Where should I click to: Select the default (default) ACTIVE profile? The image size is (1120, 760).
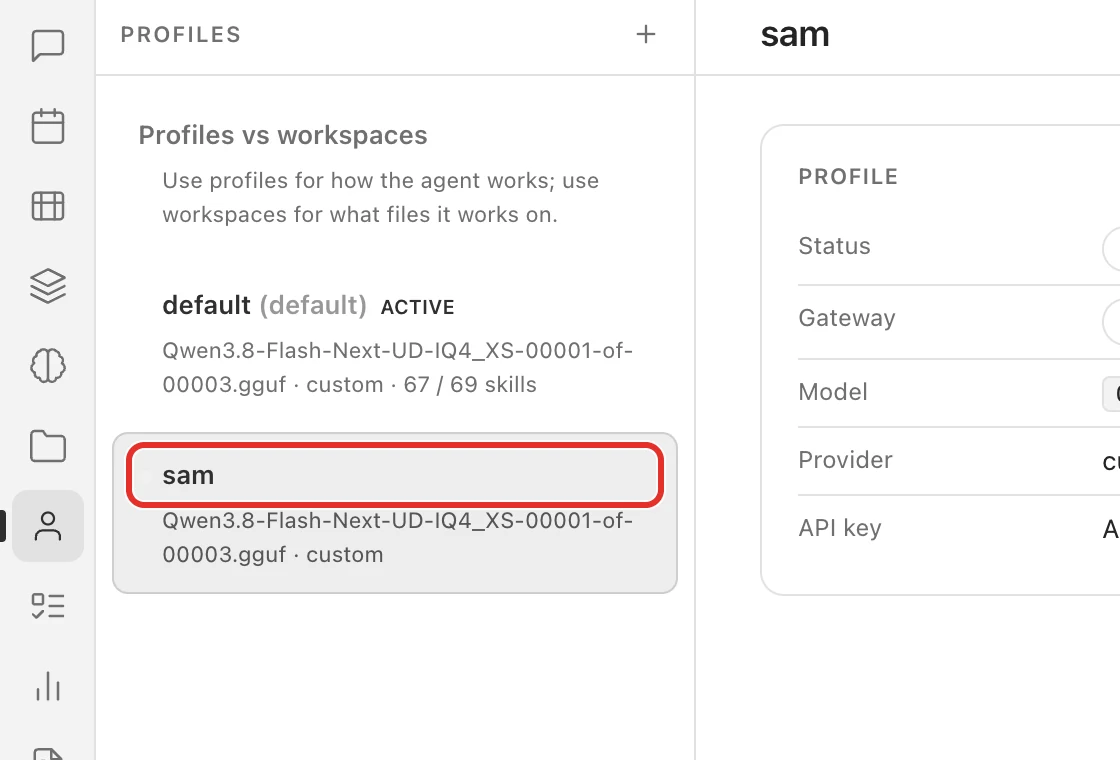pyautogui.click(x=395, y=344)
